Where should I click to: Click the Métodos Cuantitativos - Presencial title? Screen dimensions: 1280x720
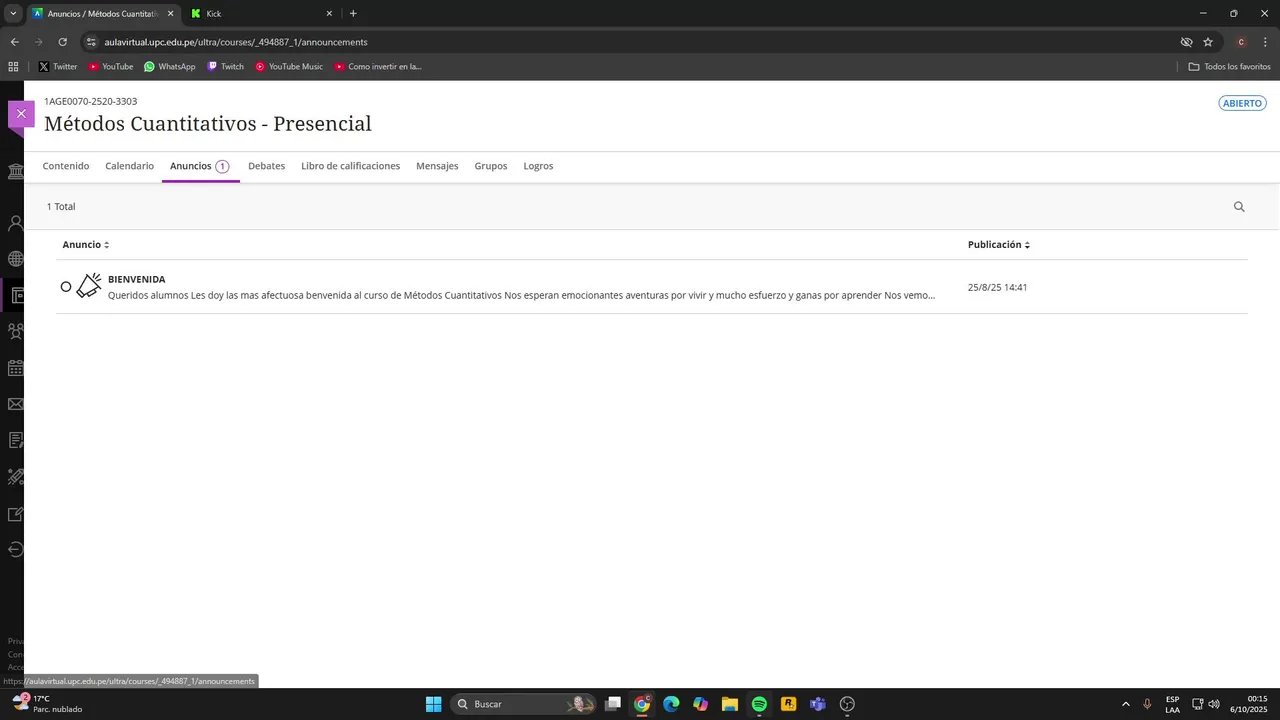(x=208, y=124)
